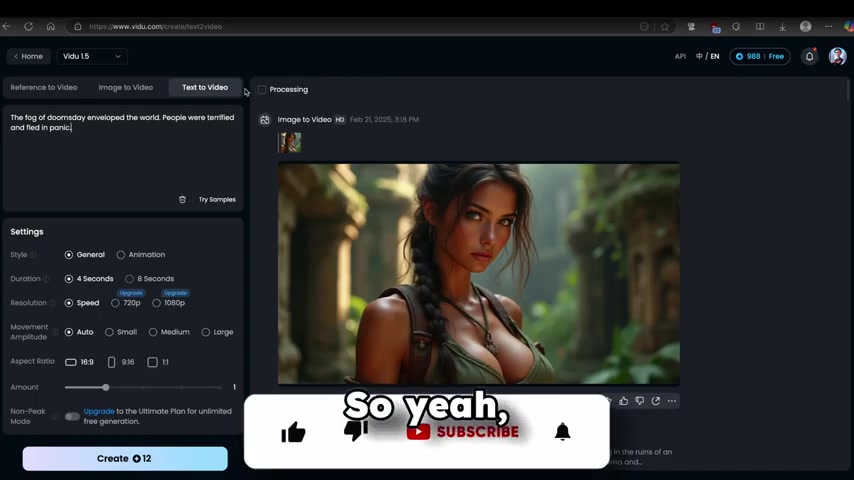Open the browser downloads icon
This screenshot has height=480, width=854.
782,26
